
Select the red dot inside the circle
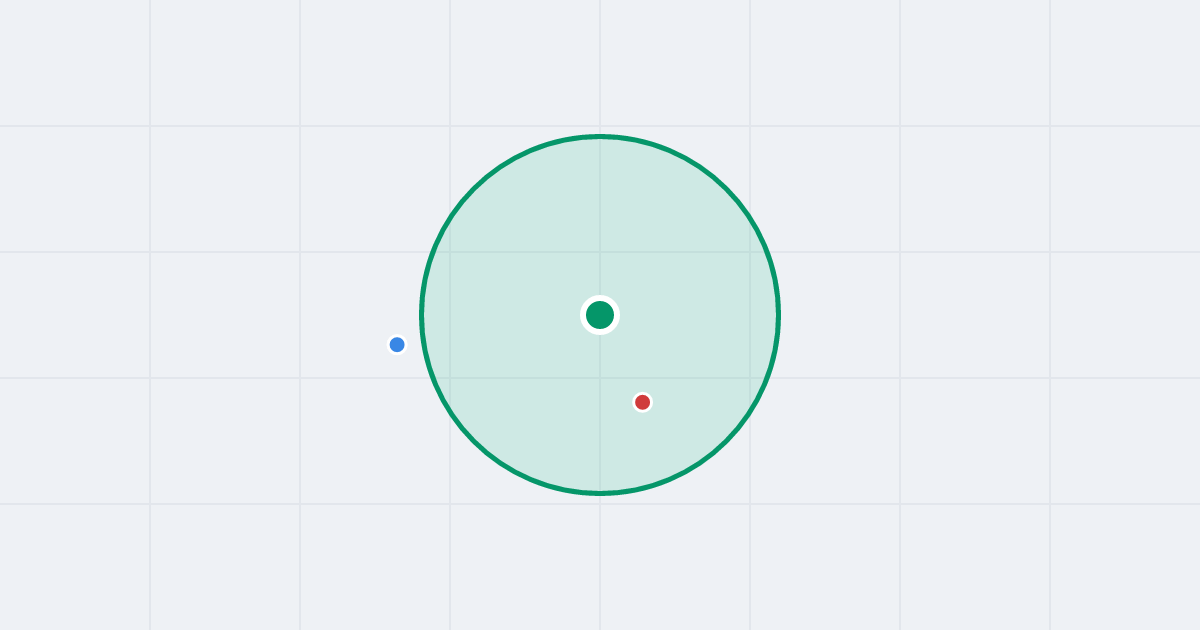642,402
